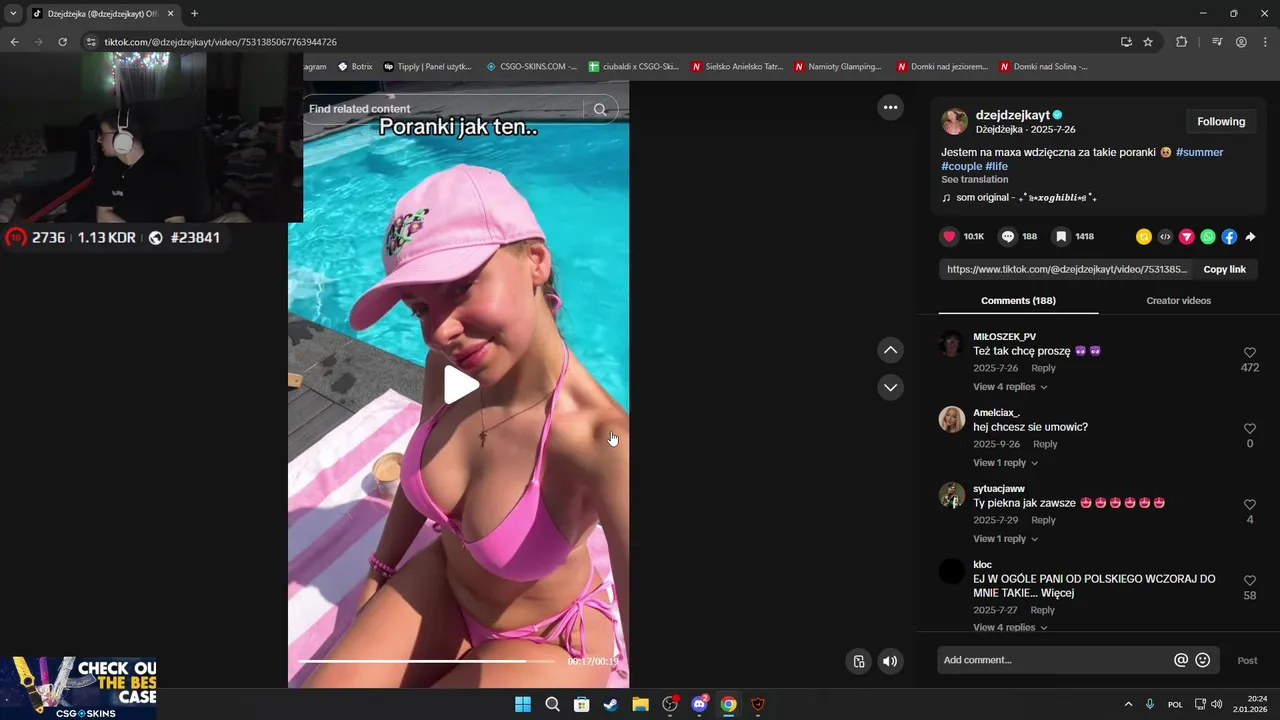Screen dimensions: 1280x720
Task: Click the Copy link button
Action: [1224, 269]
